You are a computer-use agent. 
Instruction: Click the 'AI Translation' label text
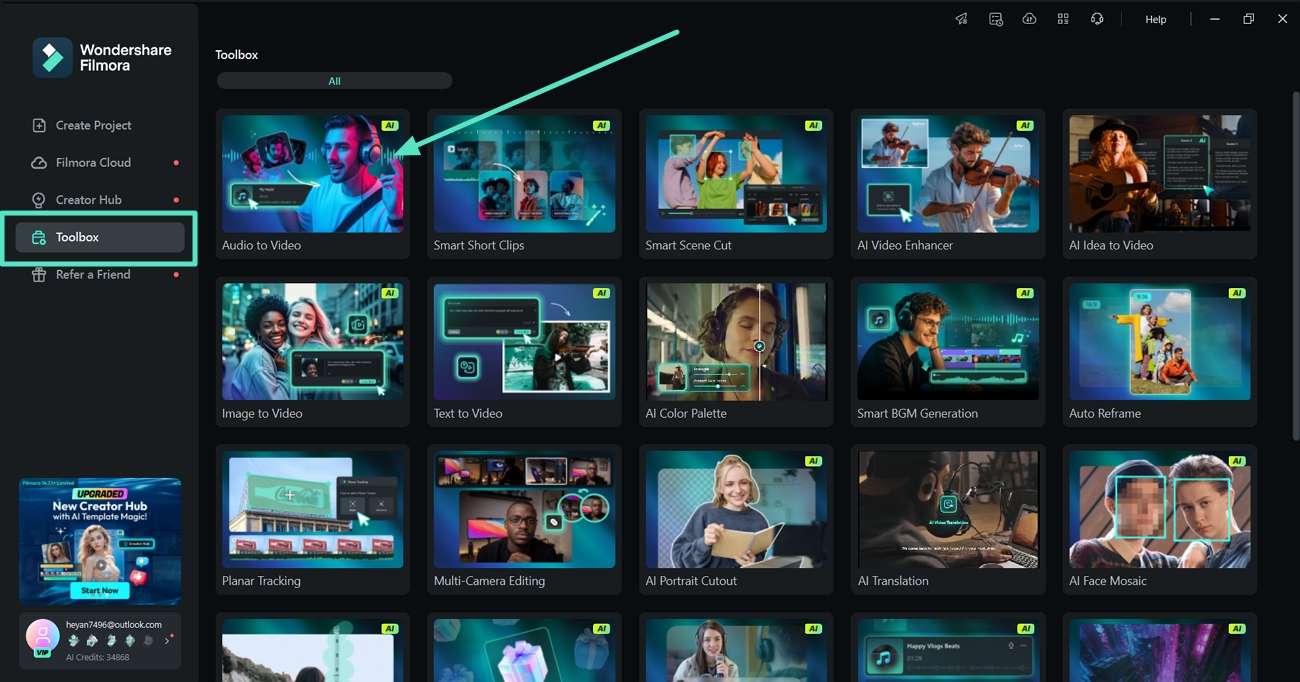pyautogui.click(x=893, y=581)
